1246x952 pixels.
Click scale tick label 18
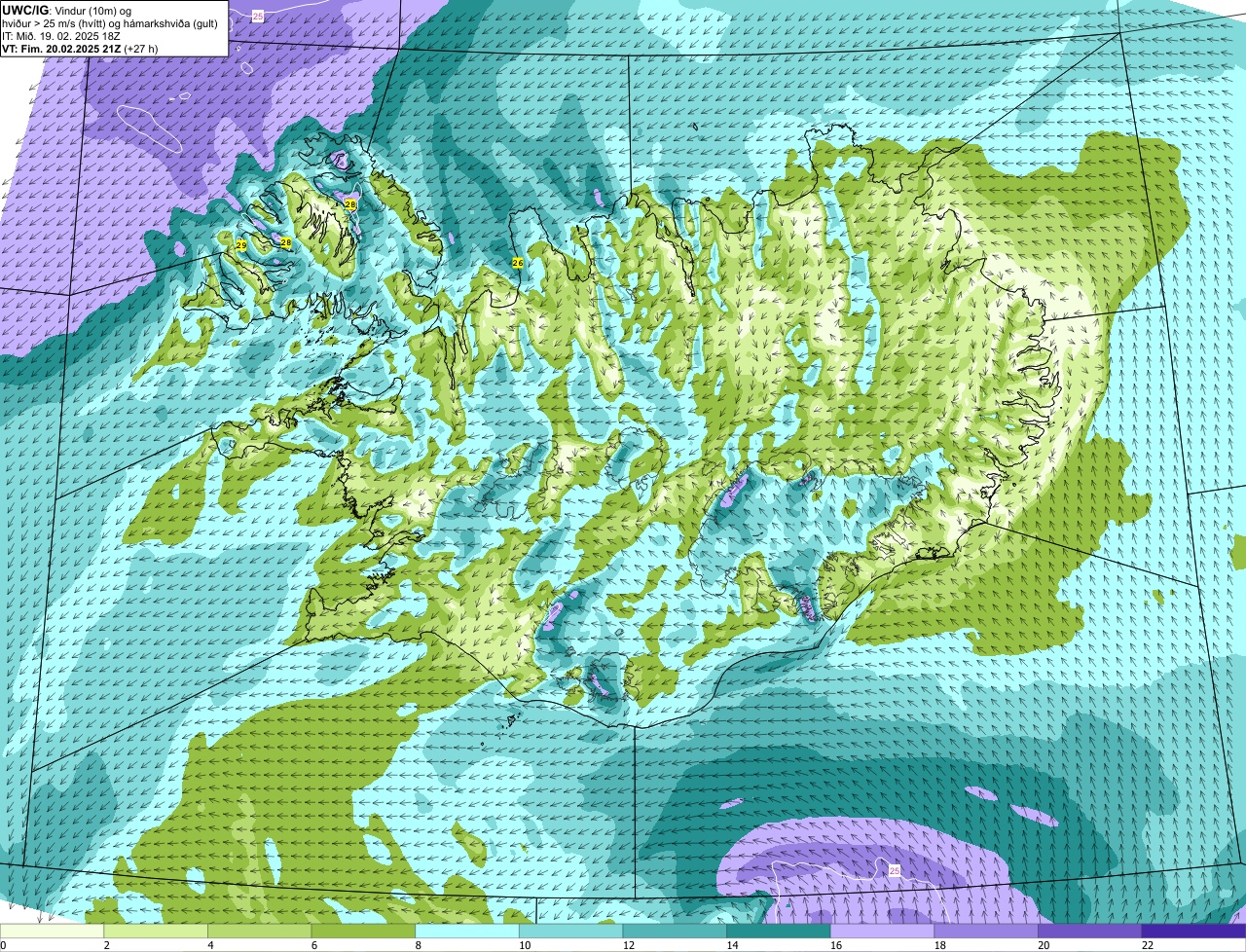(x=939, y=945)
